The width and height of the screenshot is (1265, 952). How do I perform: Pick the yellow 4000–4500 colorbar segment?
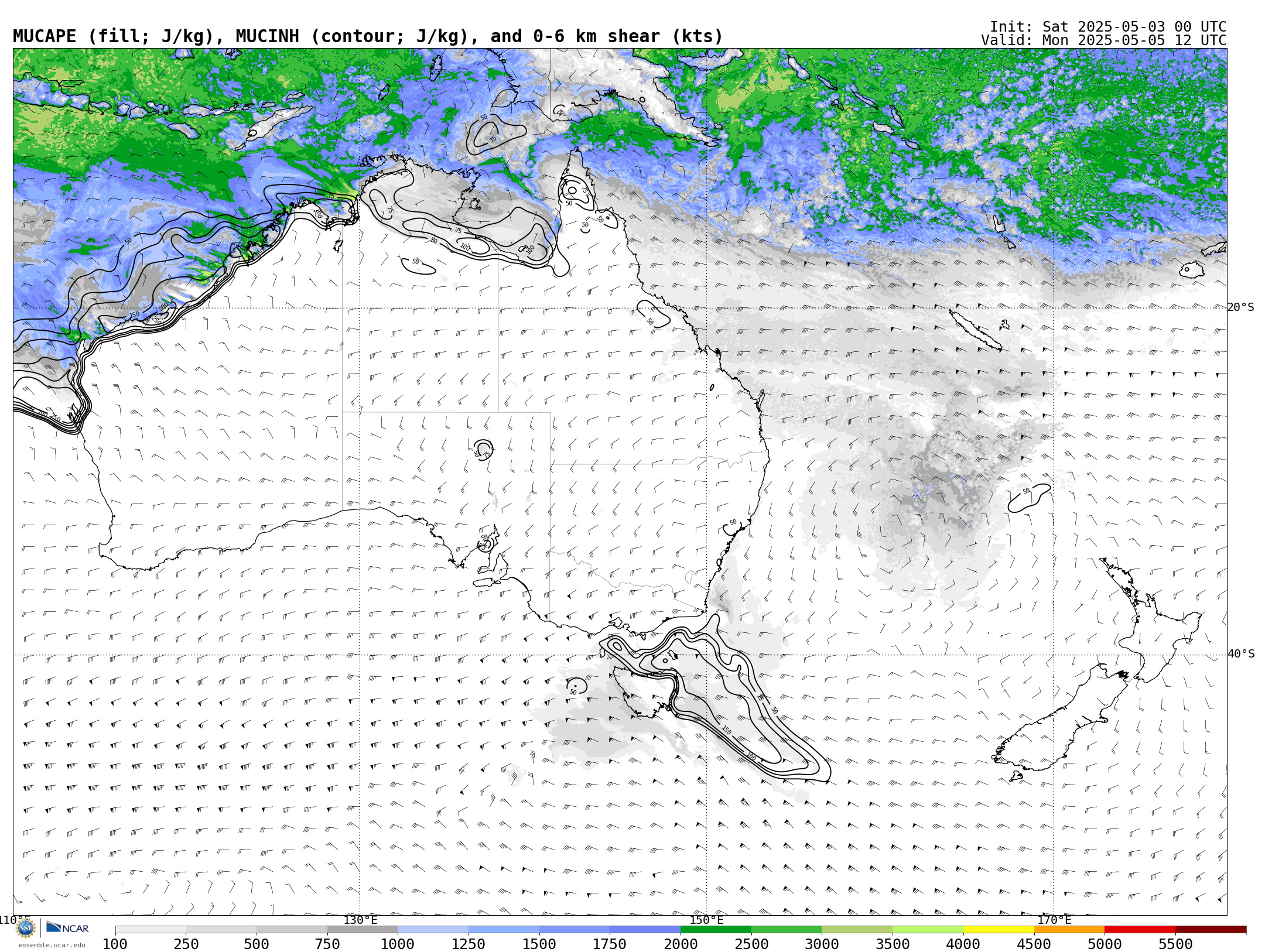(x=999, y=930)
